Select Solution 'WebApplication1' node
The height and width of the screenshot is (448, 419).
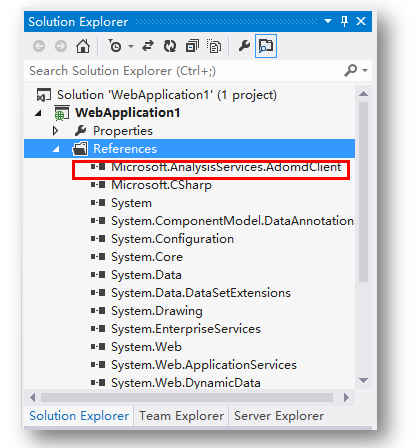pyautogui.click(x=167, y=95)
